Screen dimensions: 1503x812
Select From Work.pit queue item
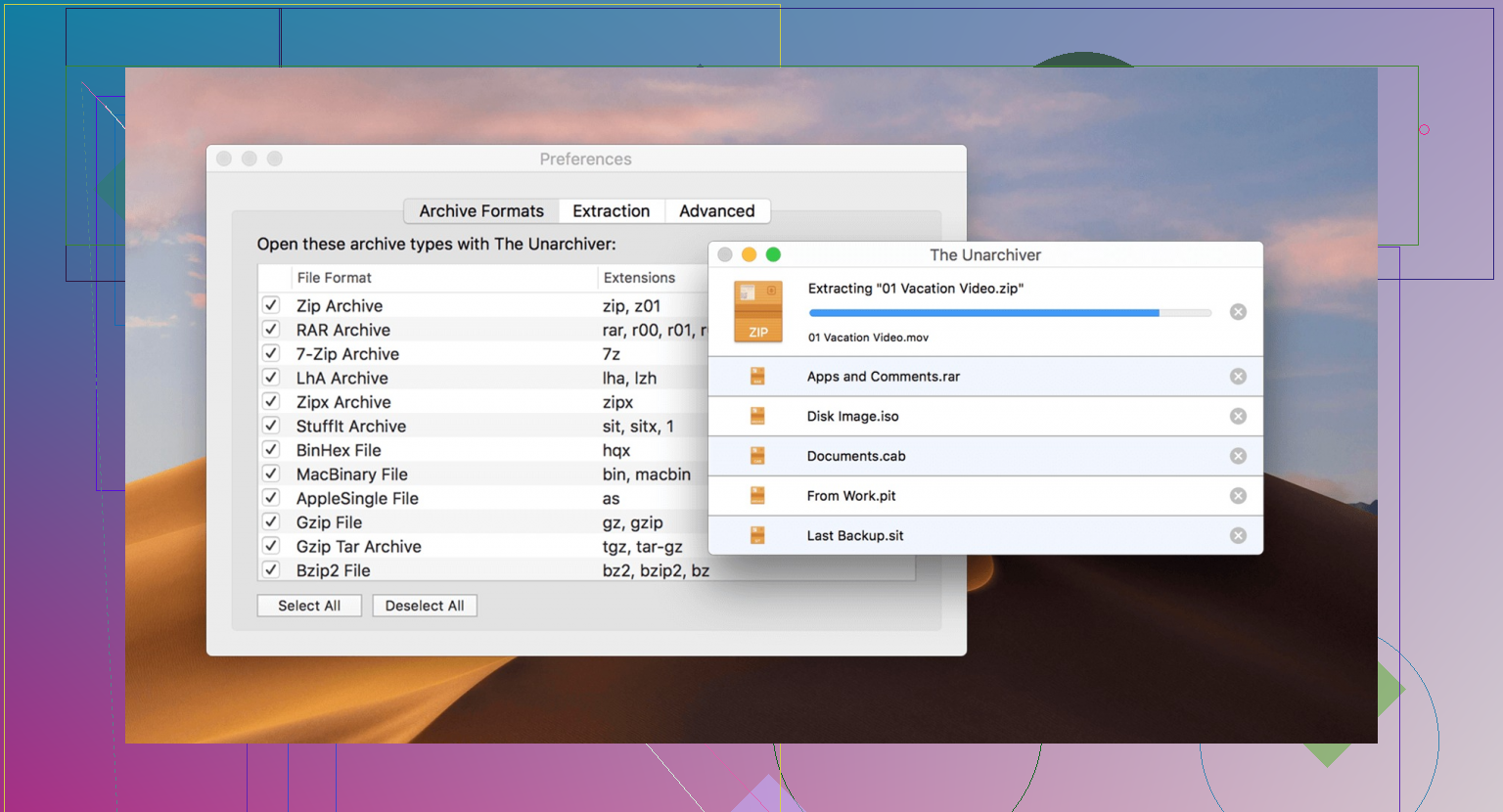(985, 496)
